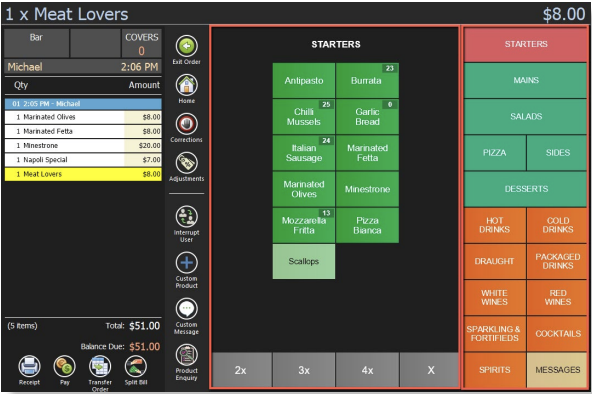Print a Receipt
The height and width of the screenshot is (394, 592).
29,366
